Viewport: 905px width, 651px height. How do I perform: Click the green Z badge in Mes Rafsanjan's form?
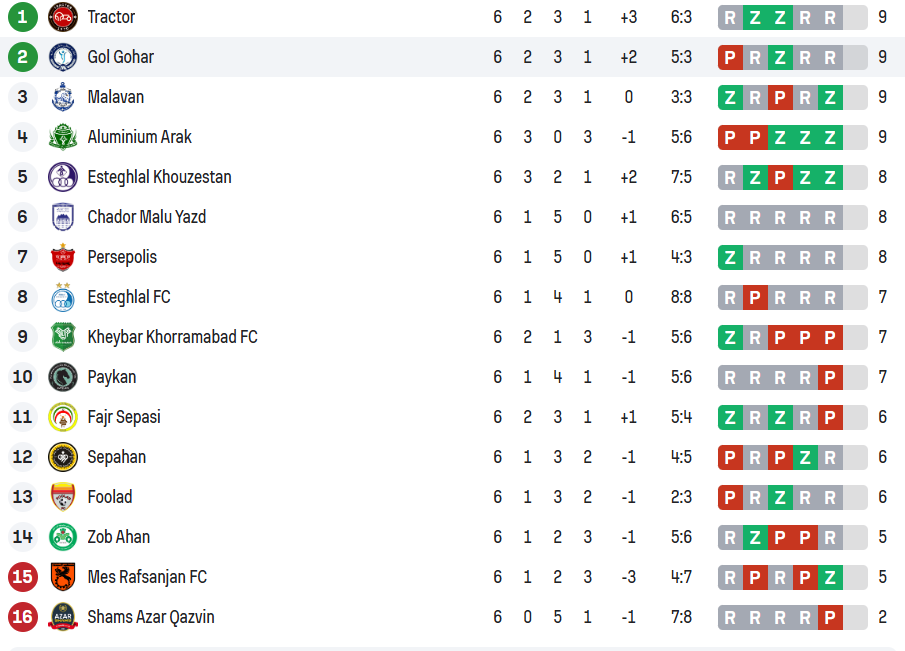point(829,577)
